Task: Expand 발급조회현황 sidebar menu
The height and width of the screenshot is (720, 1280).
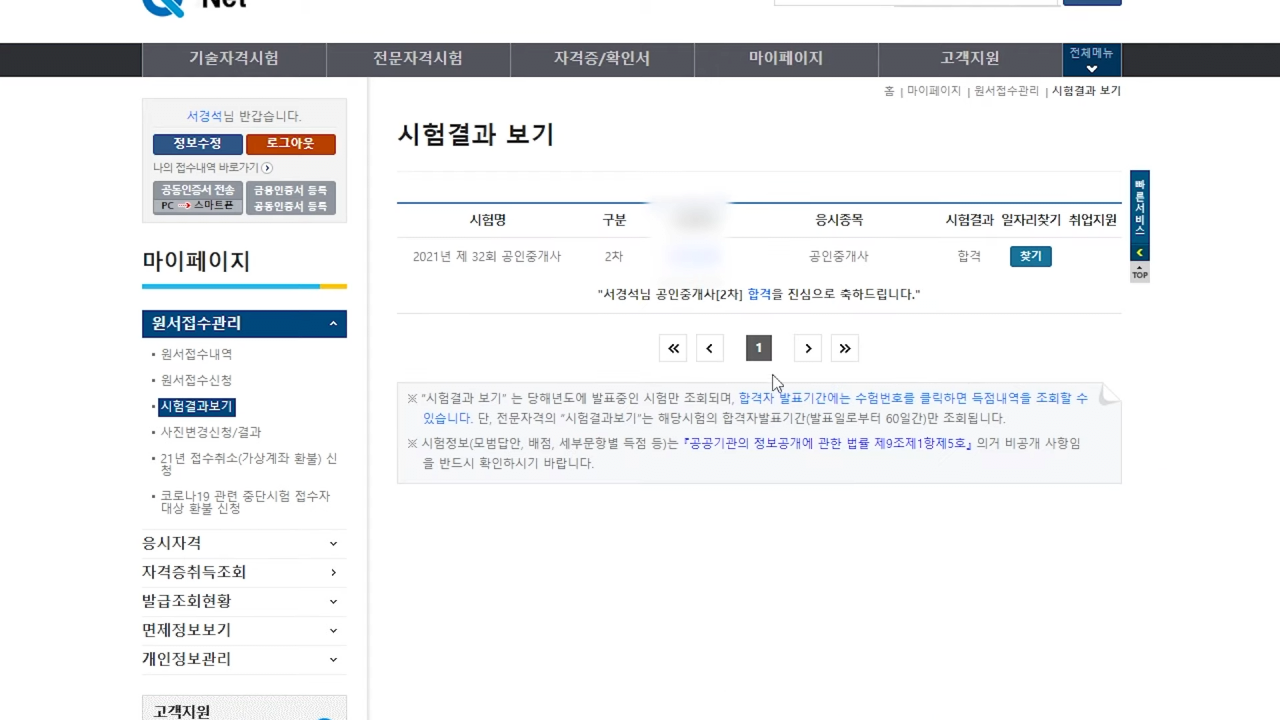Action: click(333, 602)
